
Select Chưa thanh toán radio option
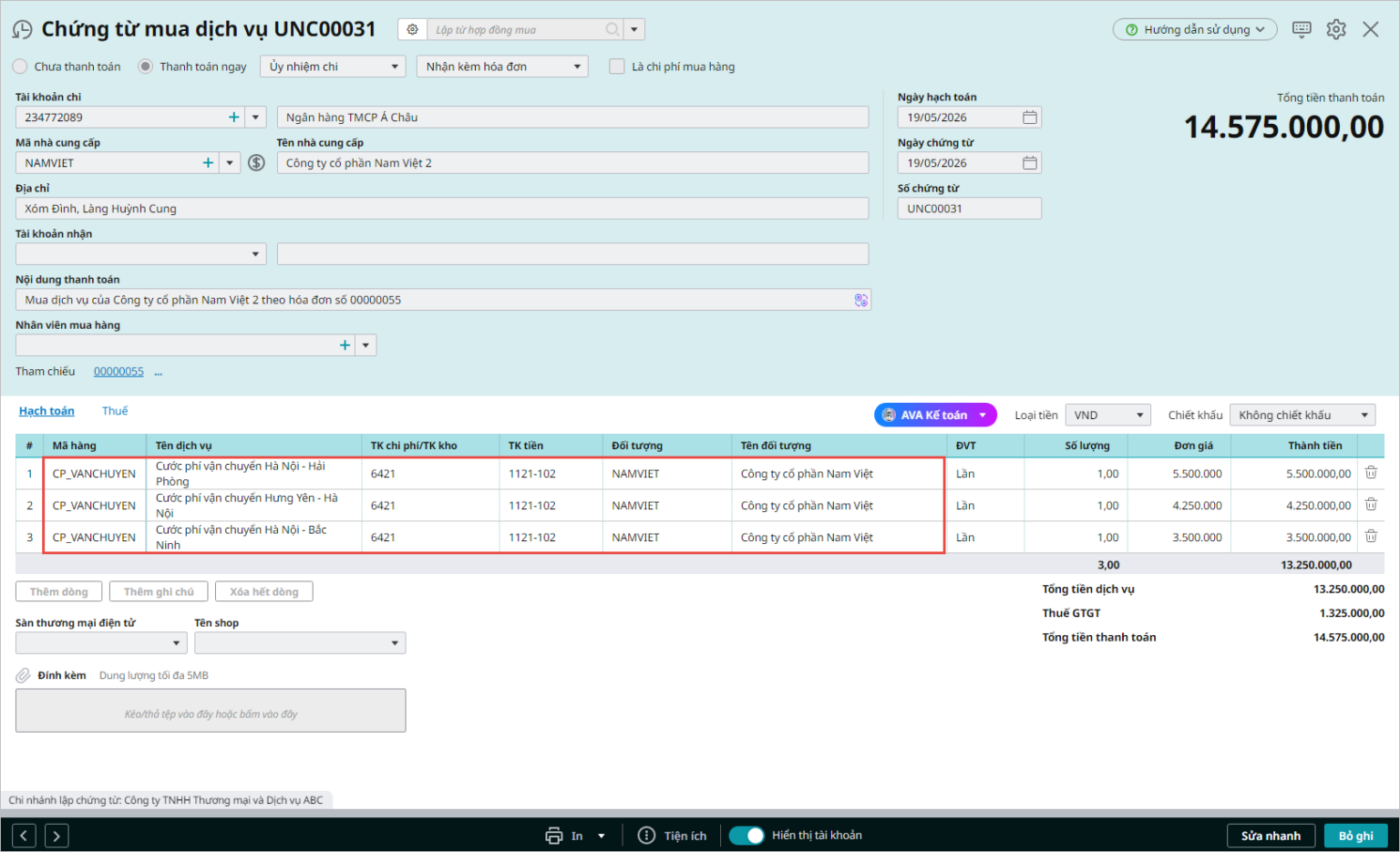[x=20, y=67]
